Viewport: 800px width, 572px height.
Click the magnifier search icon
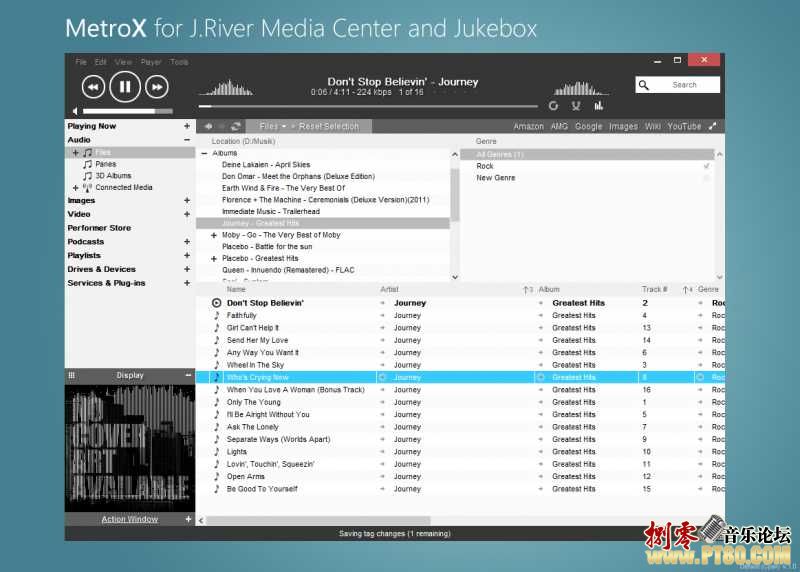point(644,85)
